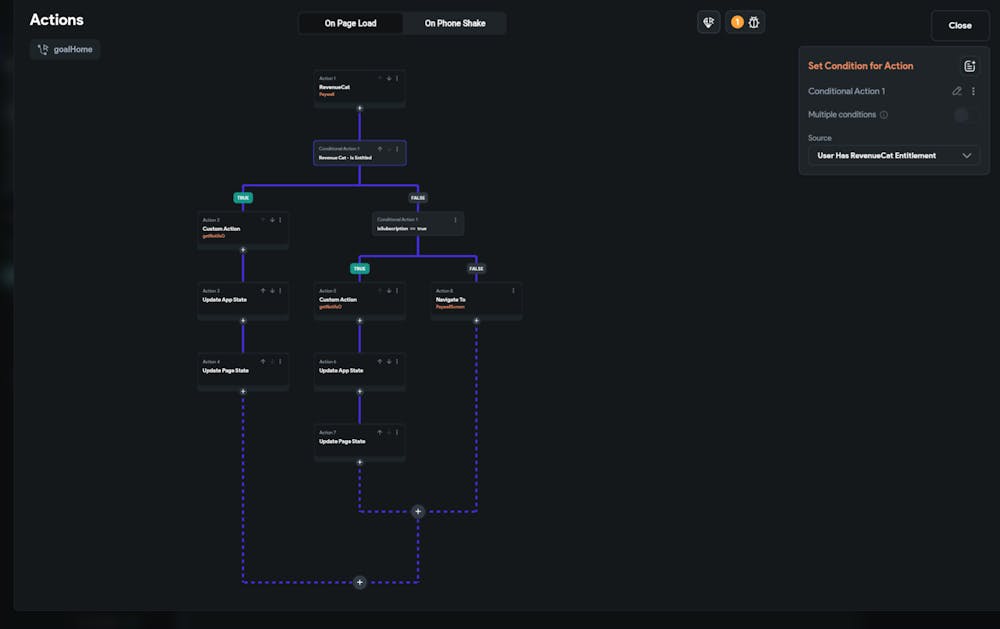Open three-dot menu on Navigate To node
Image resolution: width=1000 pixels, height=629 pixels.
tap(514, 290)
